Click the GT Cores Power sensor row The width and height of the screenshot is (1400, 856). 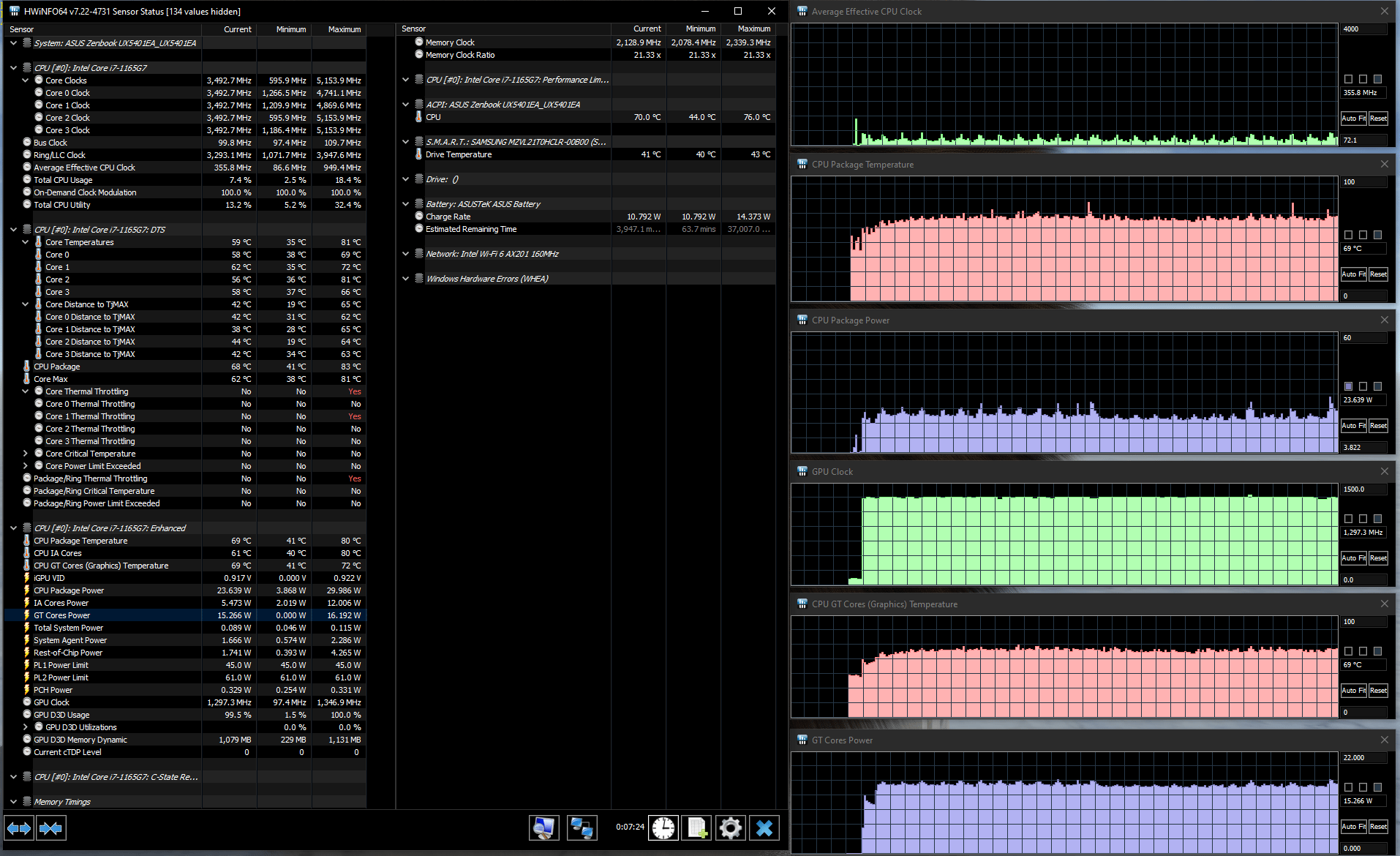click(62, 615)
